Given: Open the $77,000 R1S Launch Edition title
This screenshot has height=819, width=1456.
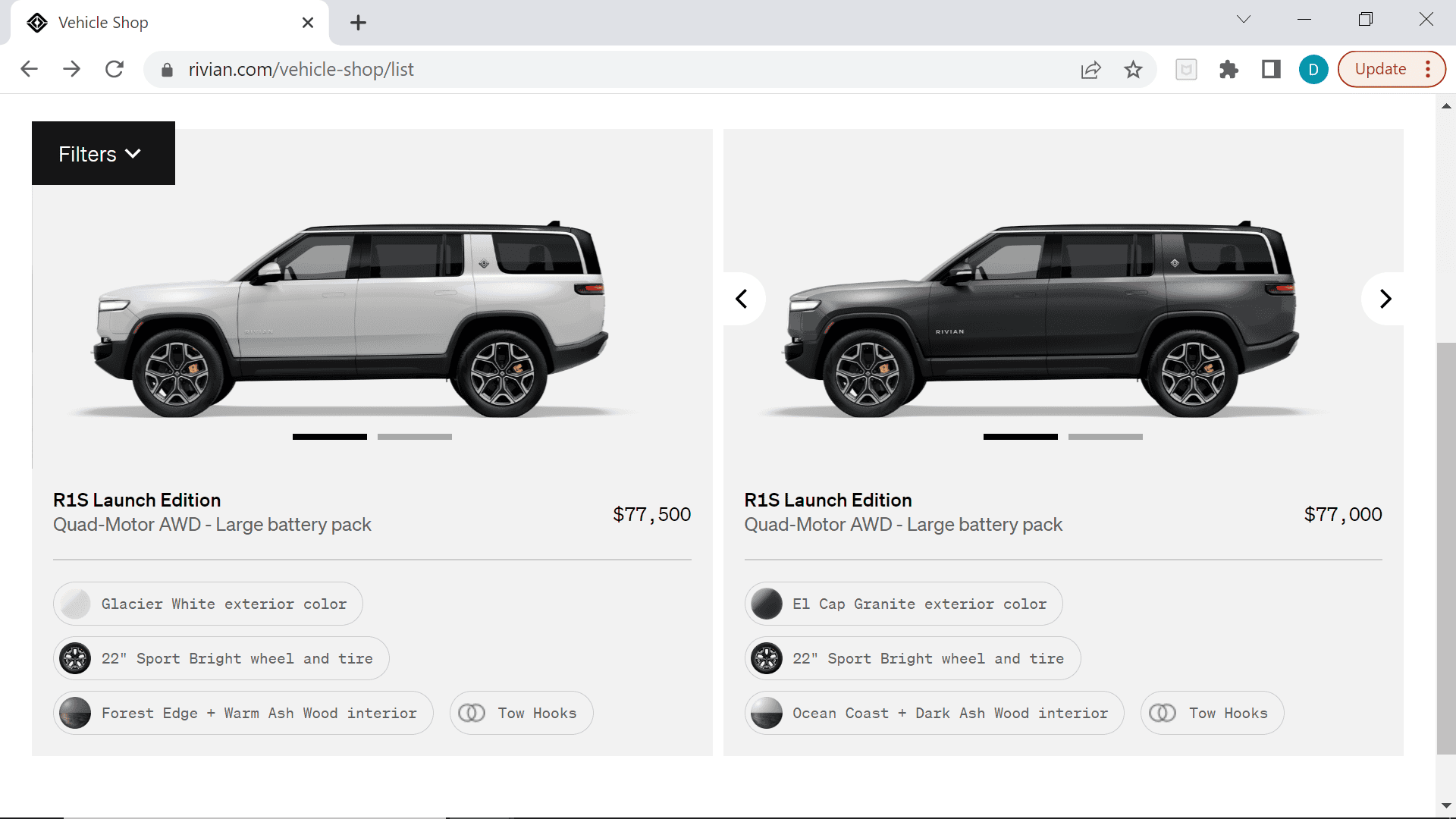Looking at the screenshot, I should click(828, 500).
